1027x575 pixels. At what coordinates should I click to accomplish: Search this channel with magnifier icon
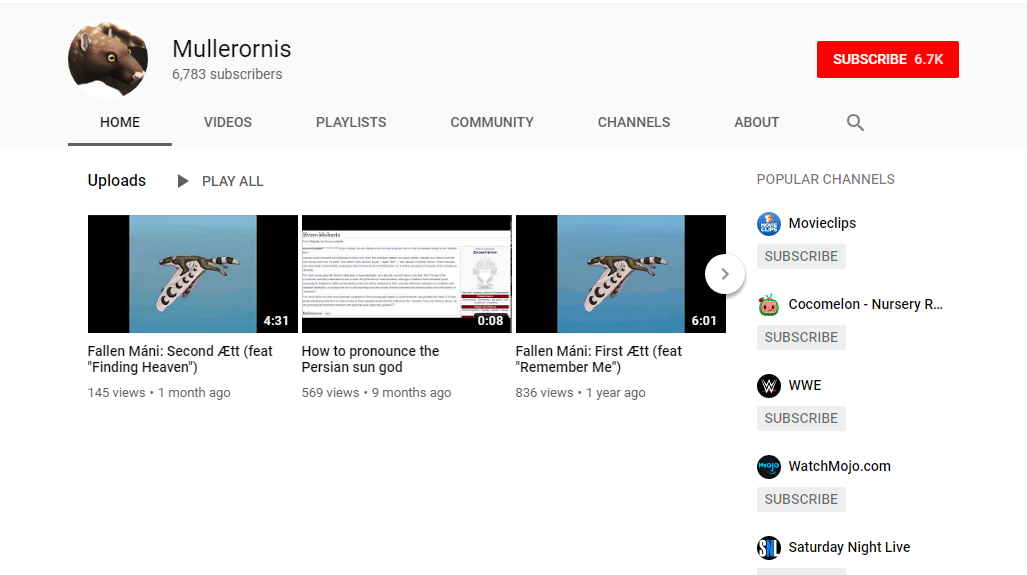855,122
